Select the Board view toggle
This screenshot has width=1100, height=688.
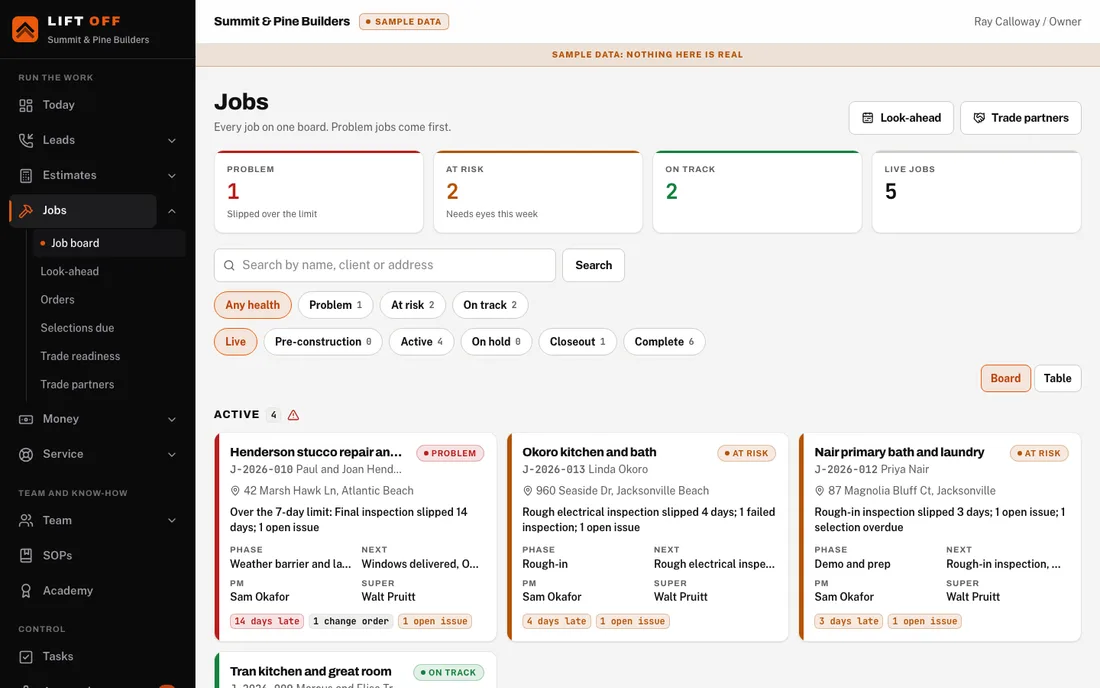point(1005,378)
